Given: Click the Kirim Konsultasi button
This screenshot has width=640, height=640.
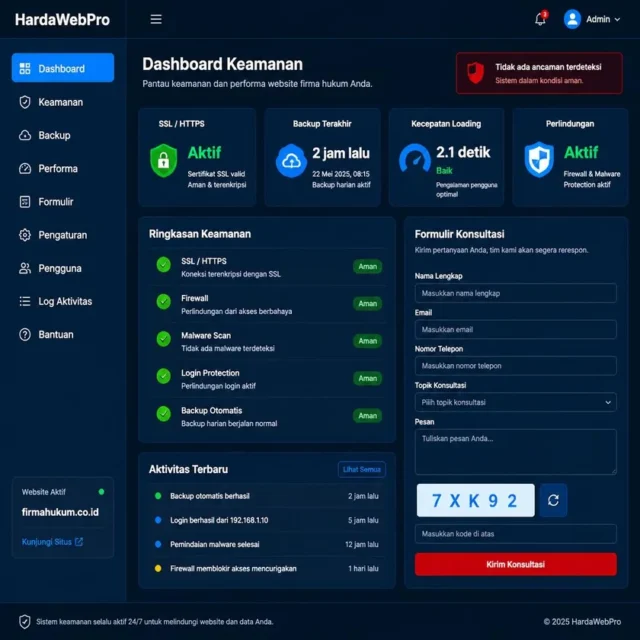Looking at the screenshot, I should (516, 564).
